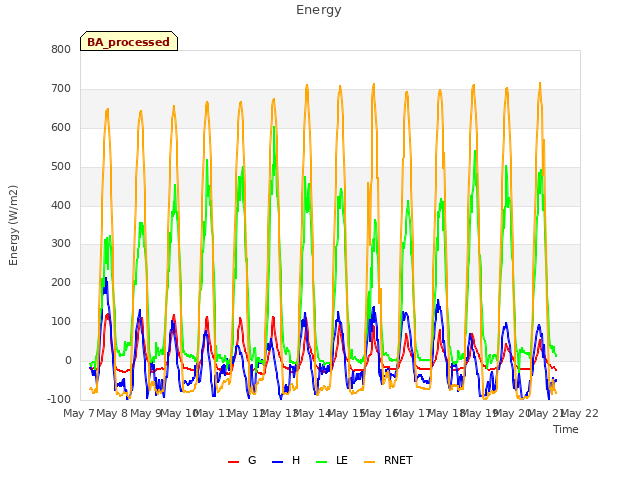This screenshot has height=480, width=640.
Task: Click the 800 y-axis tick label
Action: [x=61, y=49]
